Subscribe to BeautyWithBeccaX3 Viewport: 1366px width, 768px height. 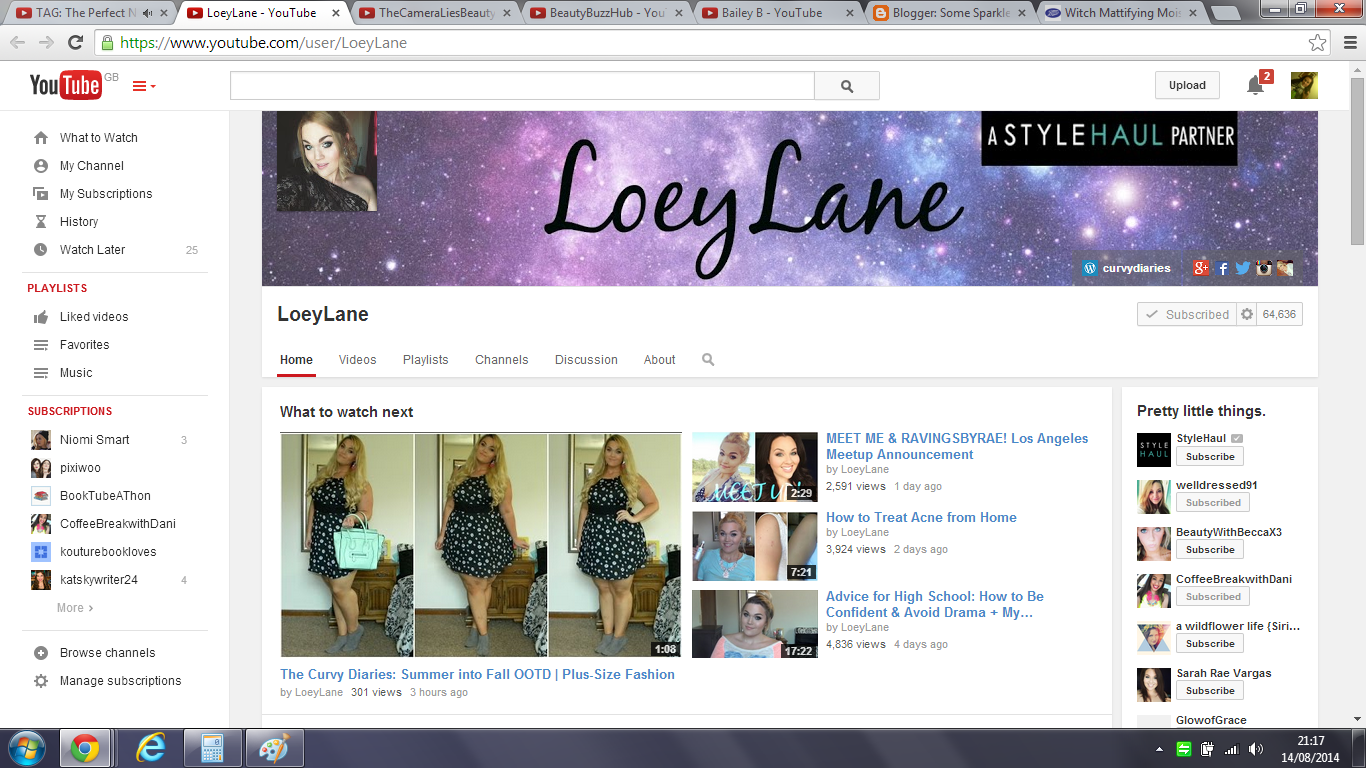1210,550
